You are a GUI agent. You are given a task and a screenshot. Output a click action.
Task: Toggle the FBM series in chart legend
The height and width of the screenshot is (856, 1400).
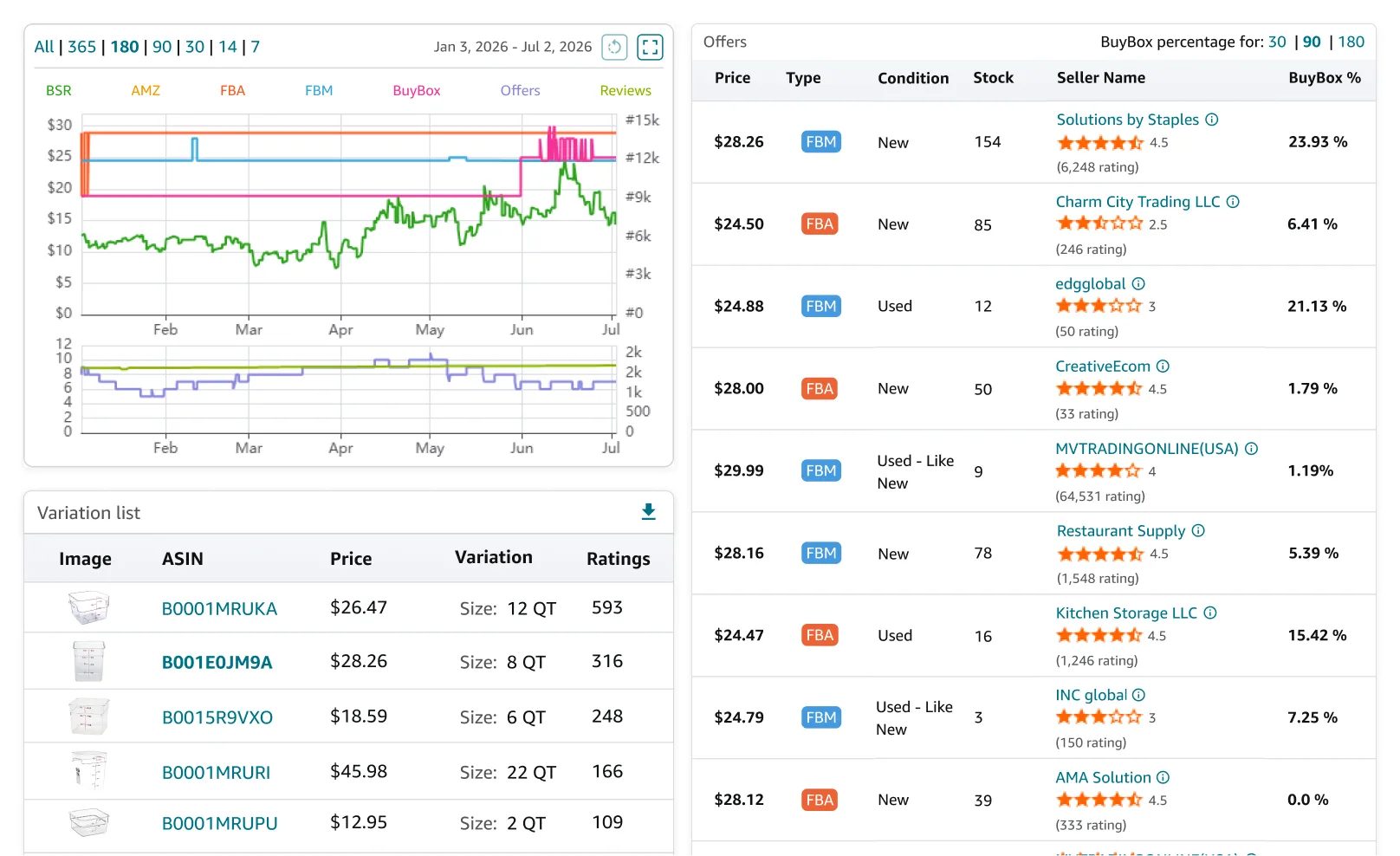click(x=319, y=90)
